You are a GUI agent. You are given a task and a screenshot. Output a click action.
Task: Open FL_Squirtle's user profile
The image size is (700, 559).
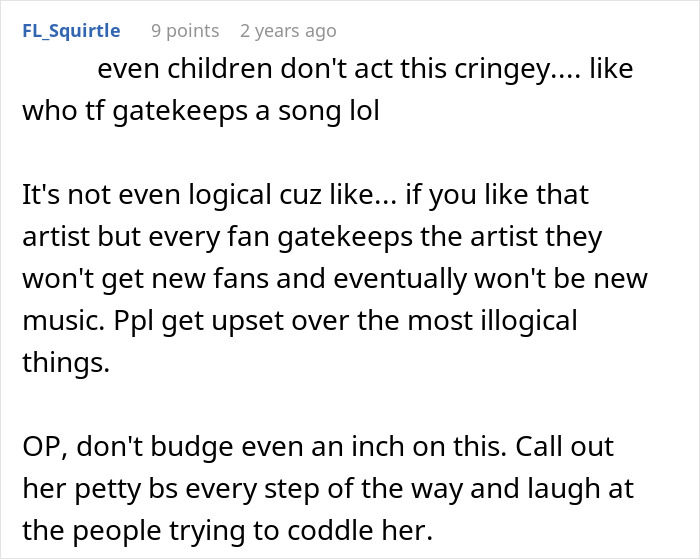70,31
